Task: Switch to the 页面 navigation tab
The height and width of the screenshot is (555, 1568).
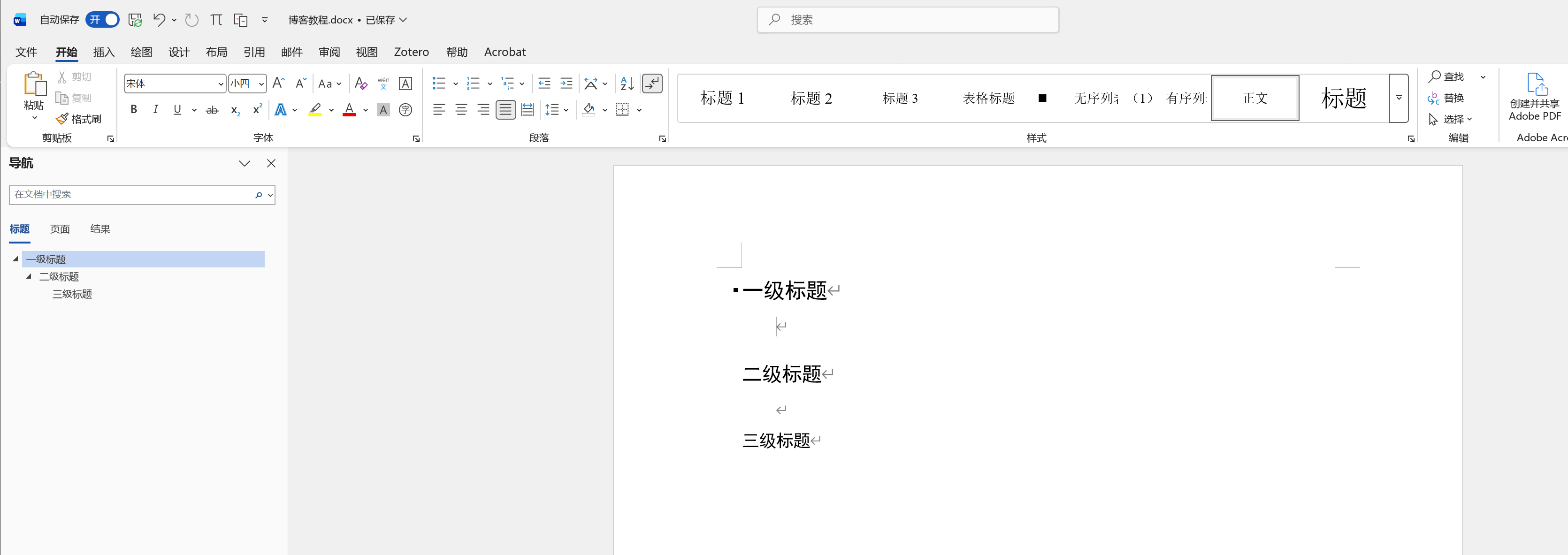Action: click(60, 229)
